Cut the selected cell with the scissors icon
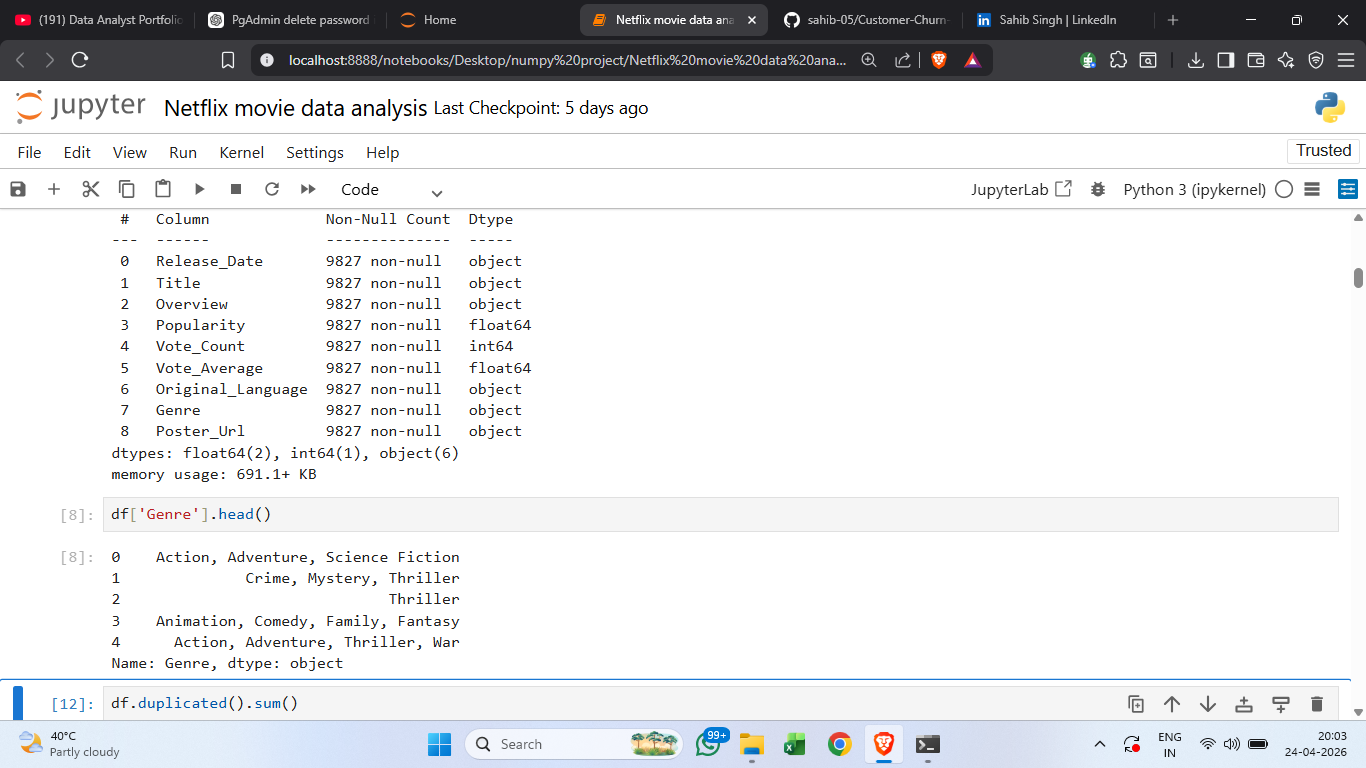The height and width of the screenshot is (768, 1366). tap(91, 189)
